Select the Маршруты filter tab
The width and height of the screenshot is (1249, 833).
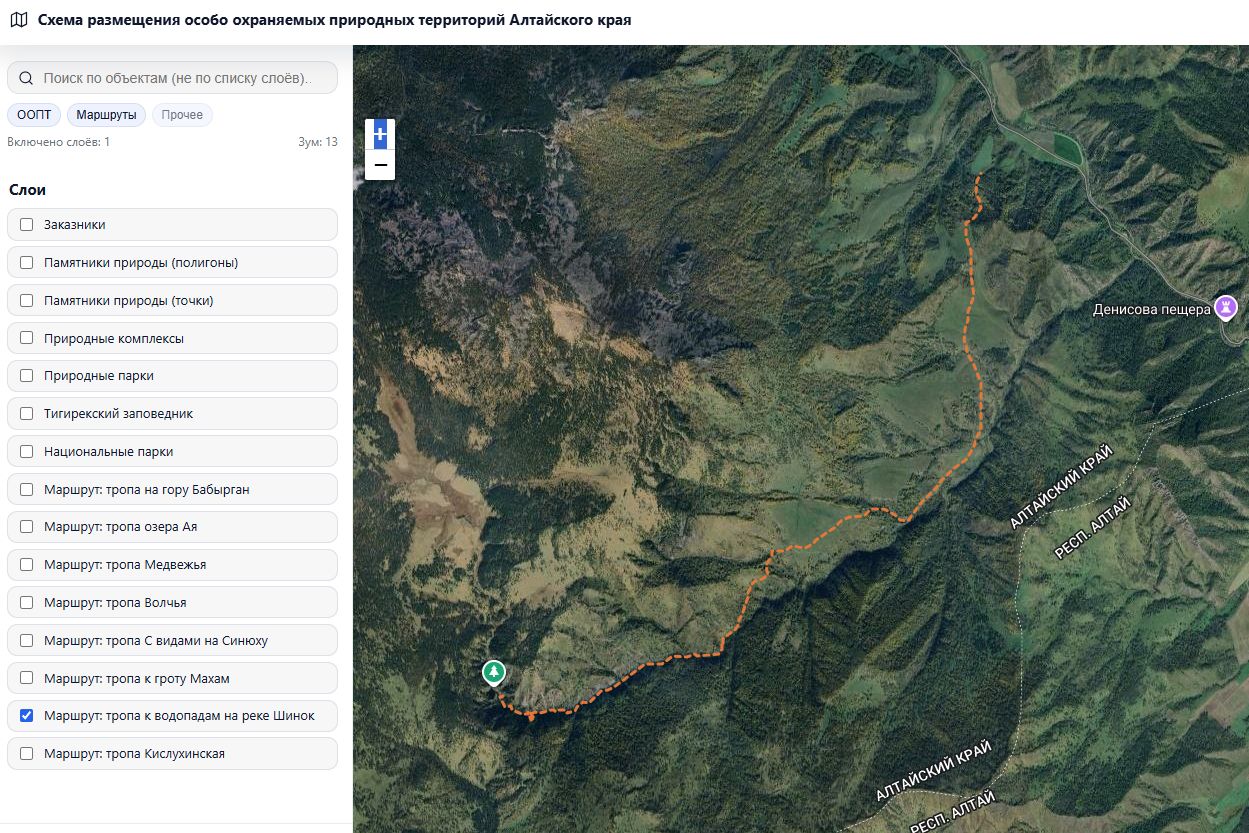pyautogui.click(x=106, y=115)
